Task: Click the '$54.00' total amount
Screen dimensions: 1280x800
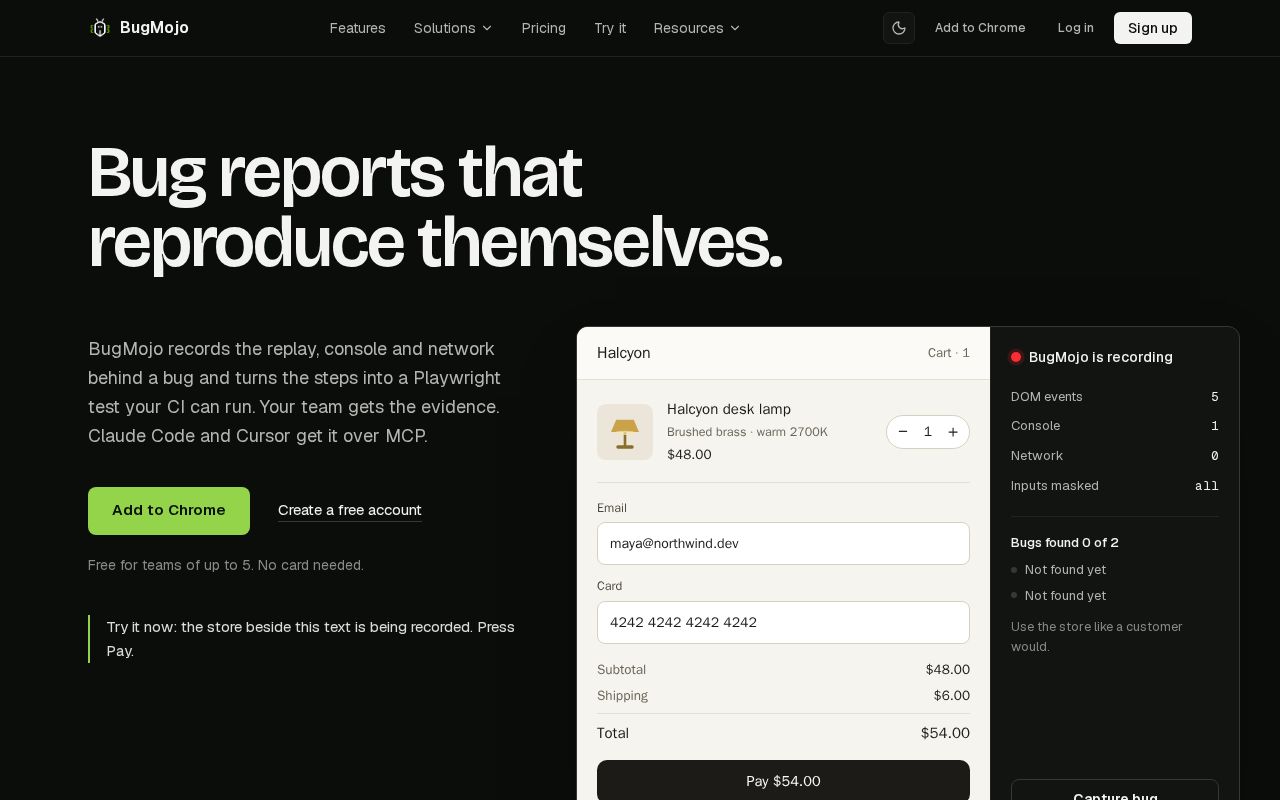Action: (945, 733)
